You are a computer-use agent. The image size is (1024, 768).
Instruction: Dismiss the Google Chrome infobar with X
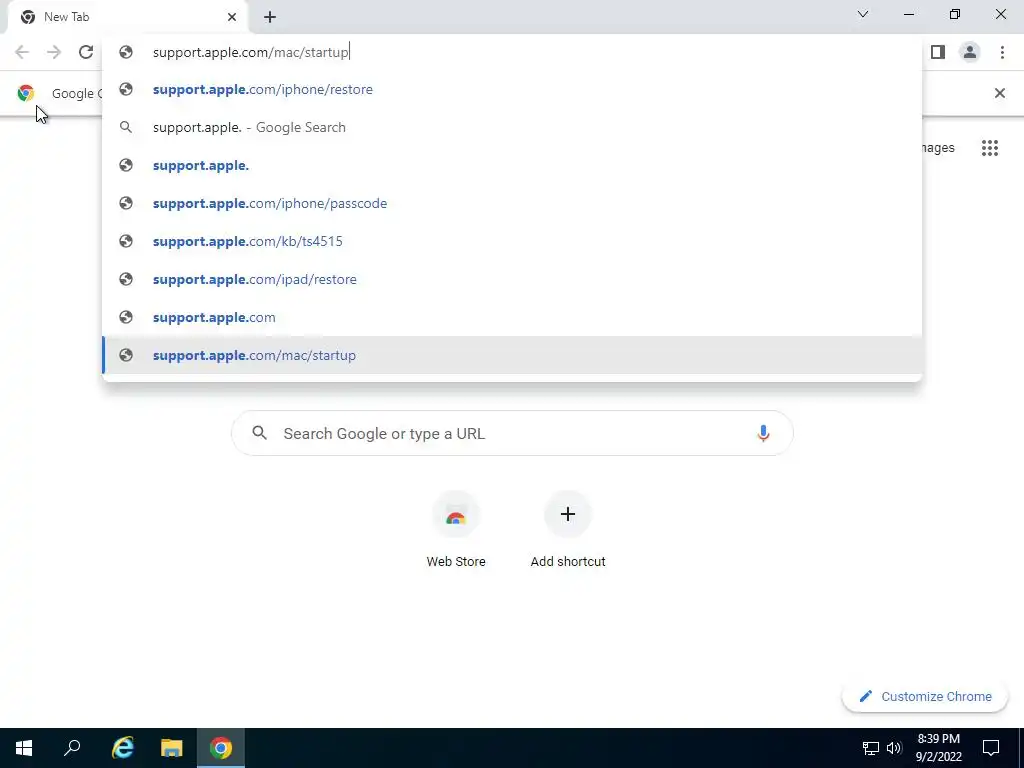(x=999, y=93)
